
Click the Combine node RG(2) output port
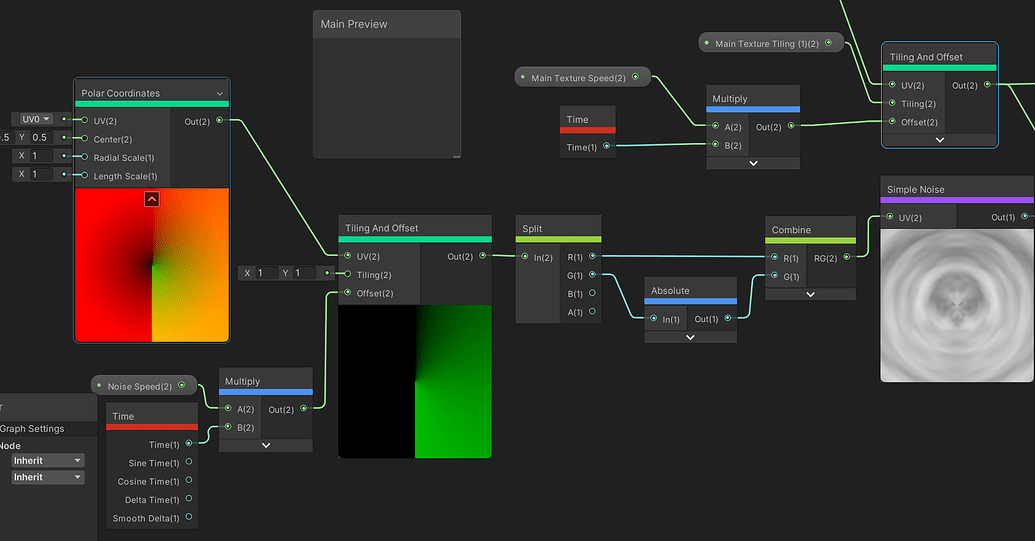[847, 257]
